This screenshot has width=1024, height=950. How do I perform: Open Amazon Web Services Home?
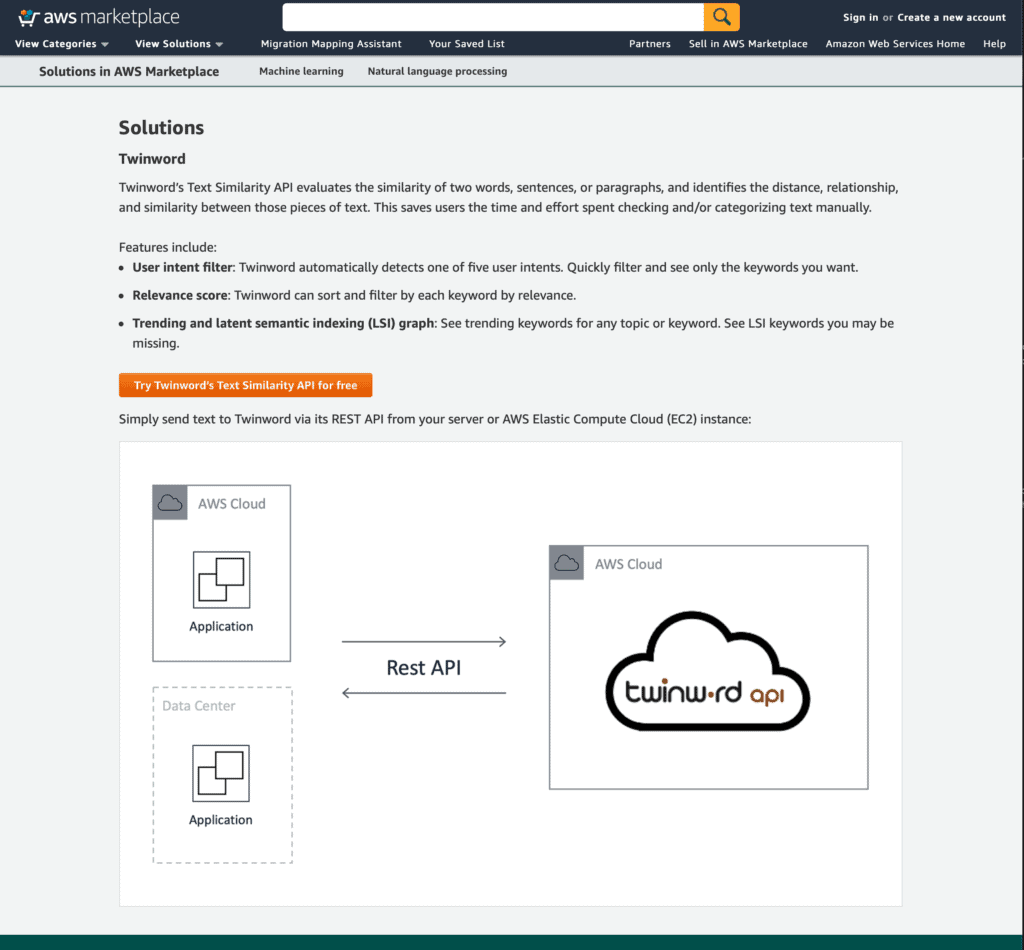point(895,44)
